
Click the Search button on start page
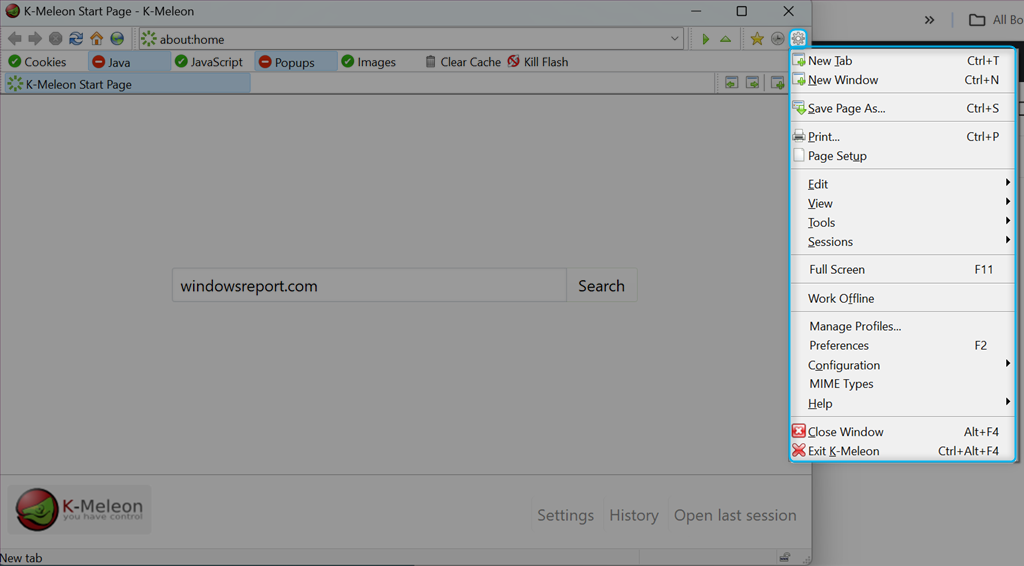click(601, 285)
